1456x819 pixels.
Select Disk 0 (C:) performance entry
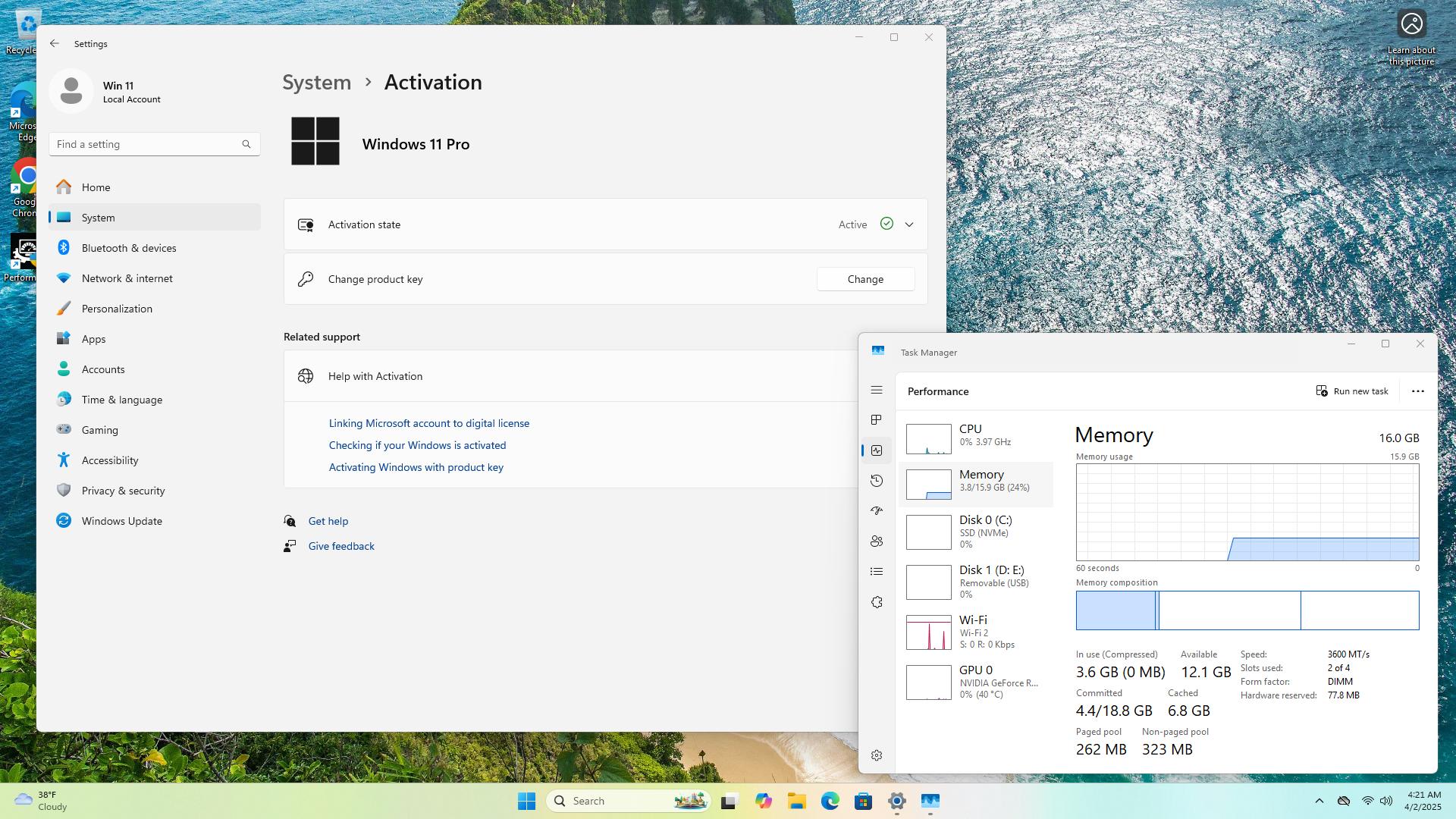[x=976, y=532]
